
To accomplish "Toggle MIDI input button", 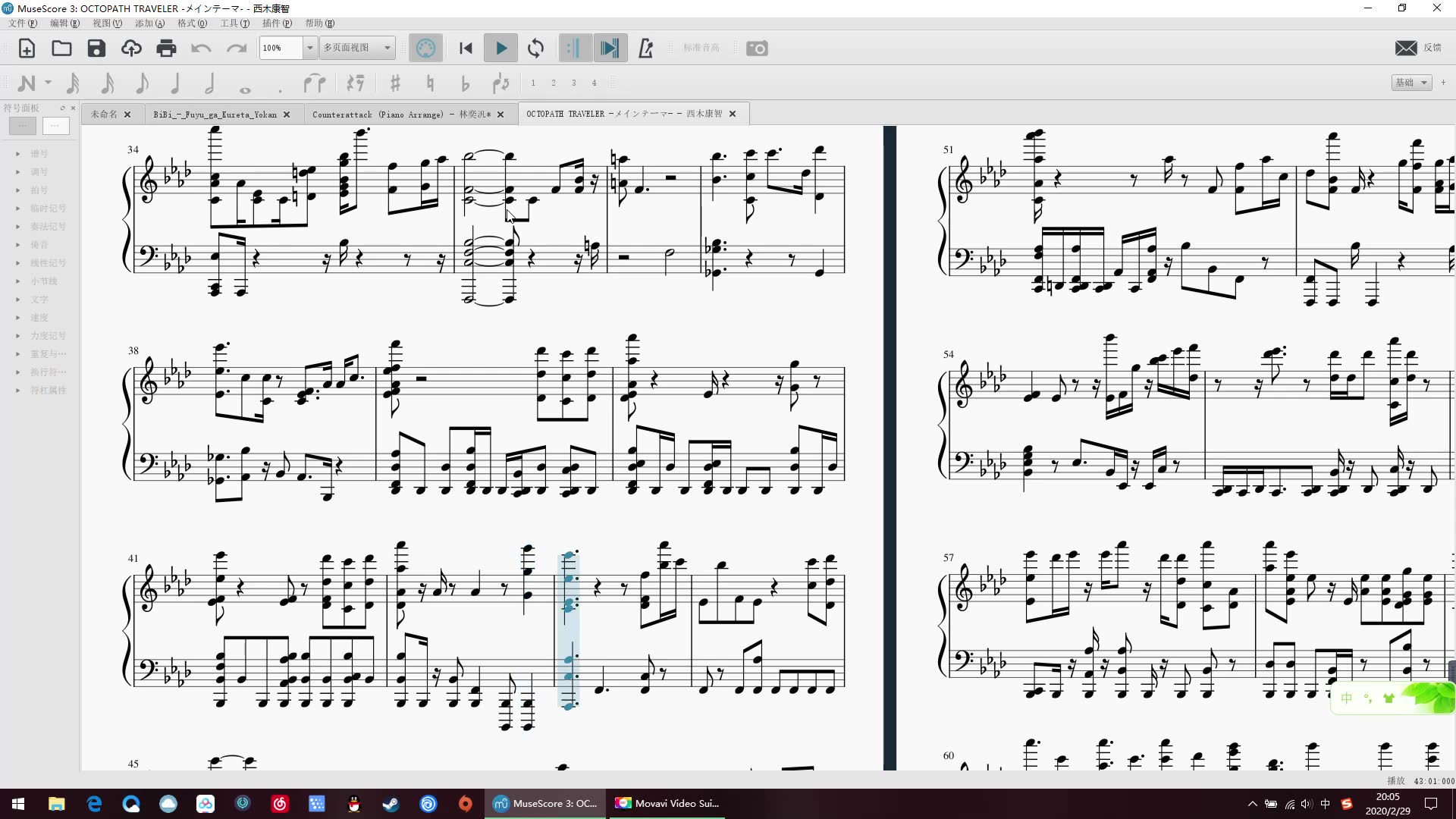I will [425, 49].
